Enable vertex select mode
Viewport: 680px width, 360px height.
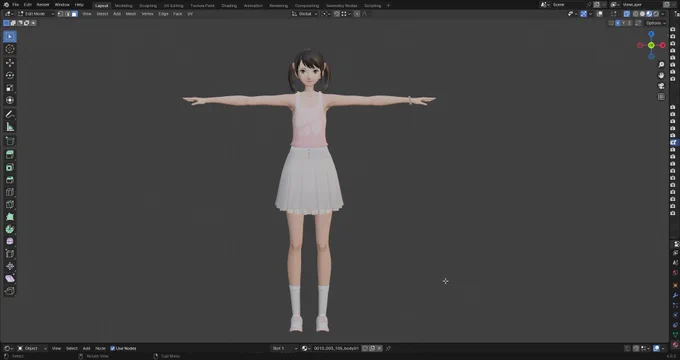point(60,14)
